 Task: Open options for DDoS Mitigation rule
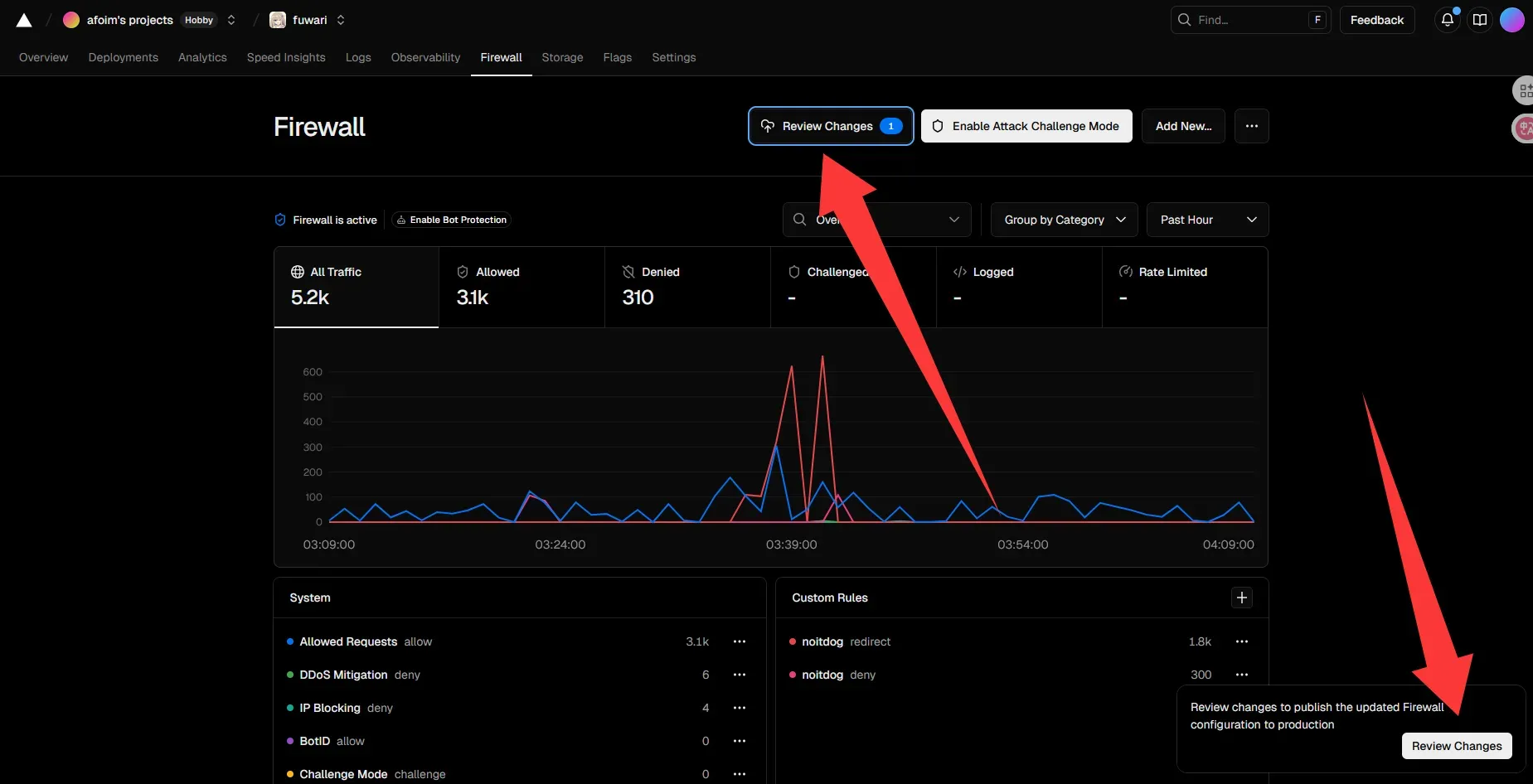[740, 675]
